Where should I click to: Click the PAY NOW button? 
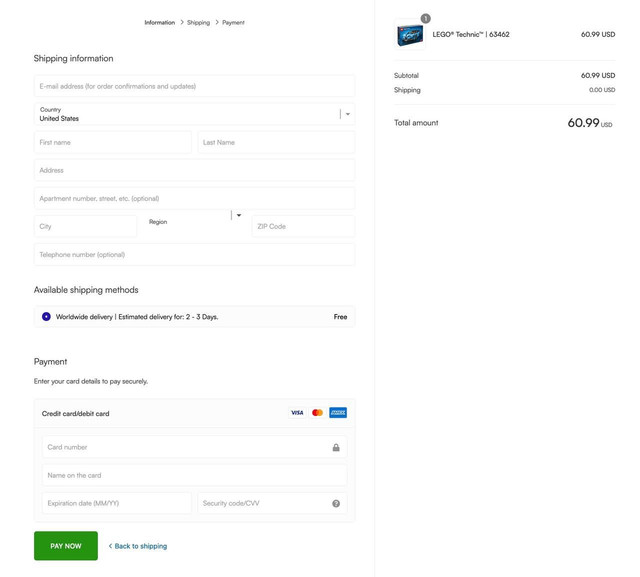point(66,546)
